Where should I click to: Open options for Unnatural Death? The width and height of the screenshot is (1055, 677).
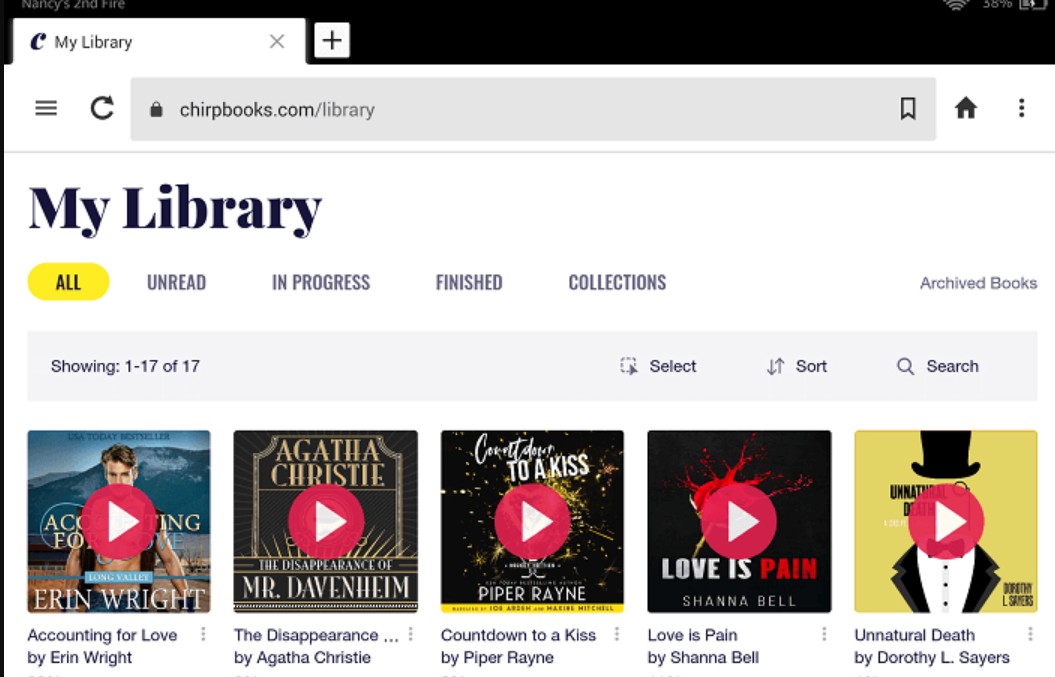click(x=1029, y=634)
